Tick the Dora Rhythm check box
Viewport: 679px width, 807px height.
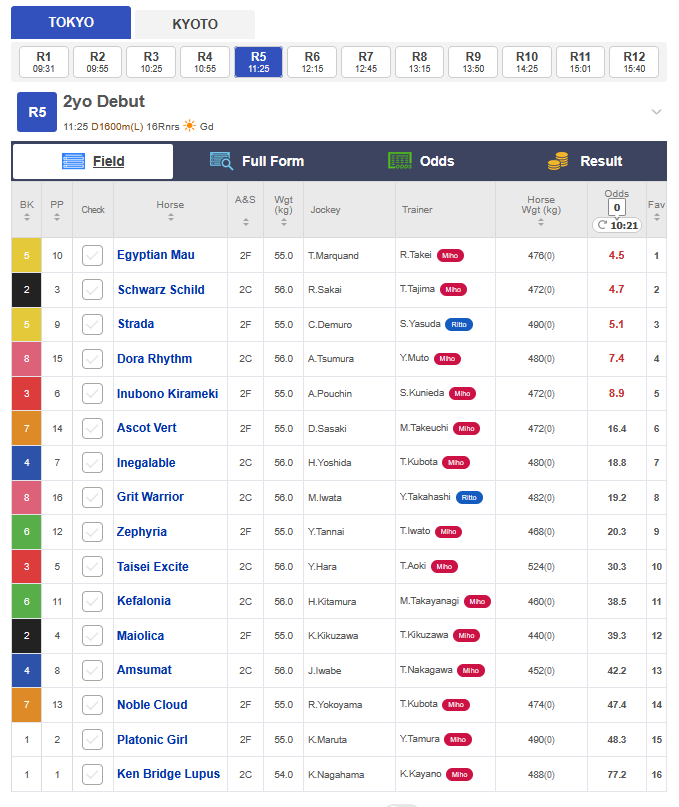coord(93,359)
